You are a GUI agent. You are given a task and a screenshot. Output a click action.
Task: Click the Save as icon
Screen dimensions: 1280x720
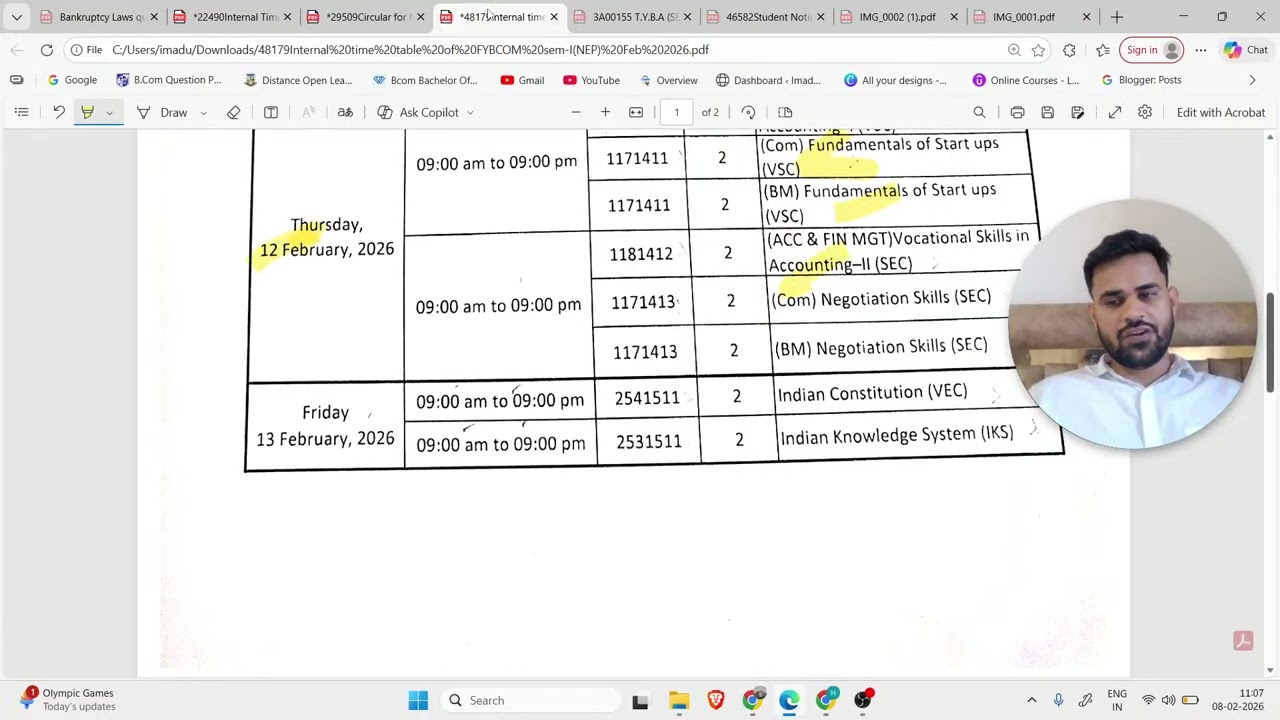click(1078, 112)
